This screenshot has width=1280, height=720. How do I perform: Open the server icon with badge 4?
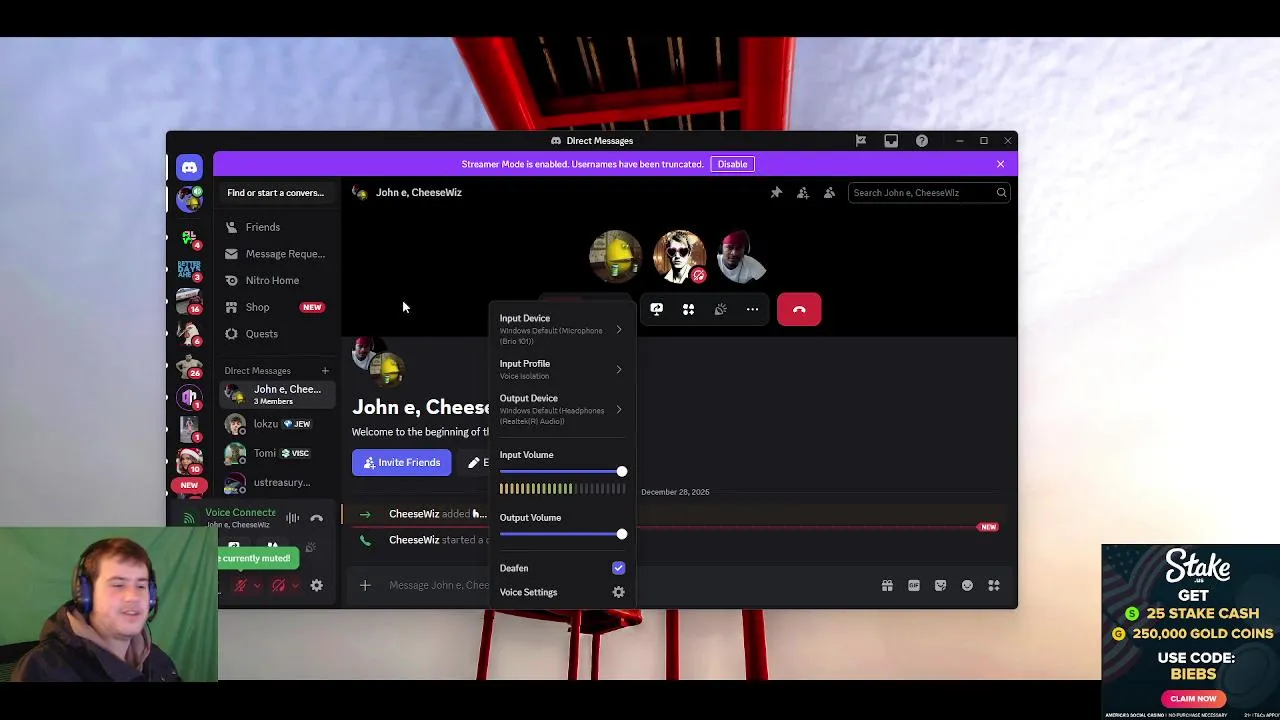click(189, 238)
